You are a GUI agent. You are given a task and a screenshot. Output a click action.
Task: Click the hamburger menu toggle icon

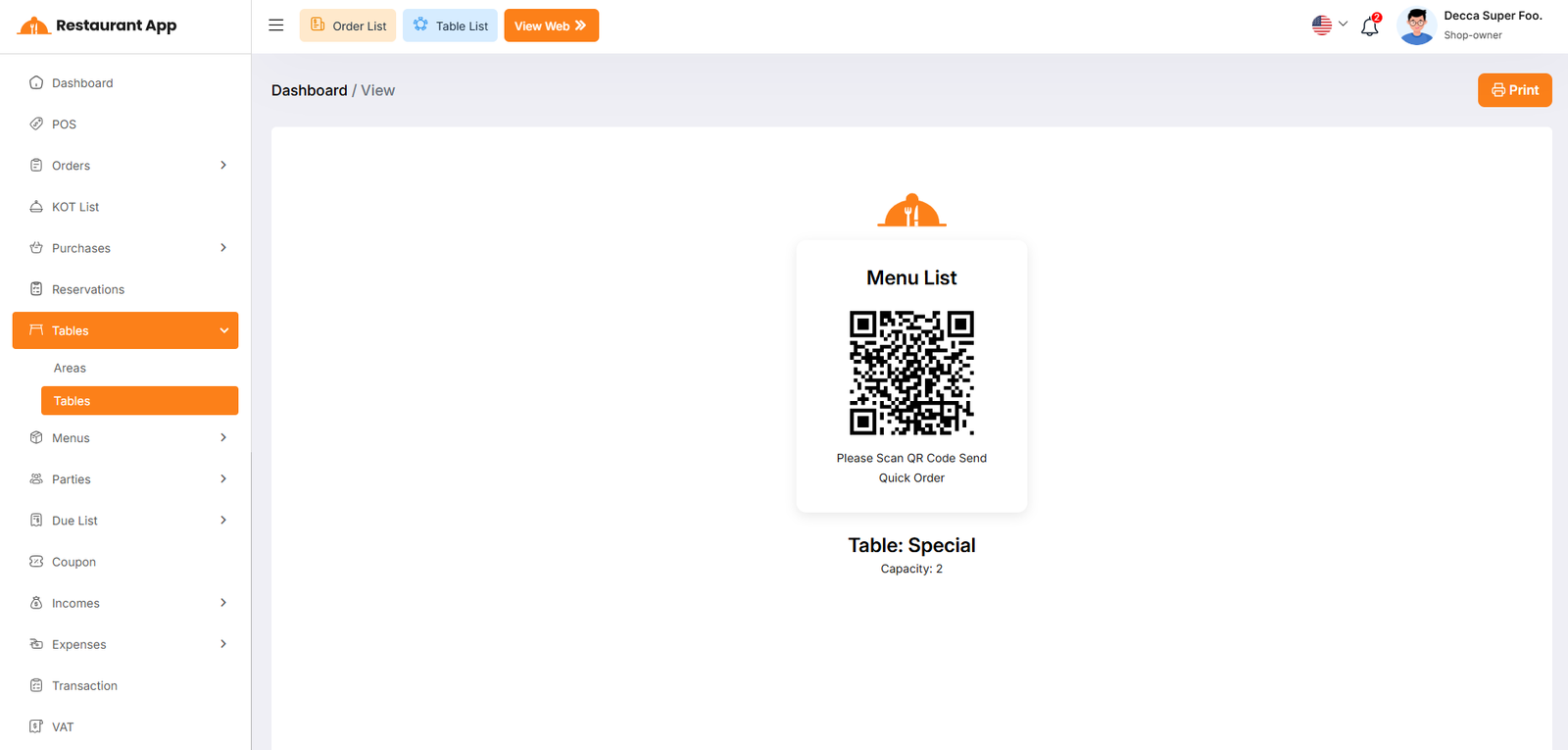point(276,25)
